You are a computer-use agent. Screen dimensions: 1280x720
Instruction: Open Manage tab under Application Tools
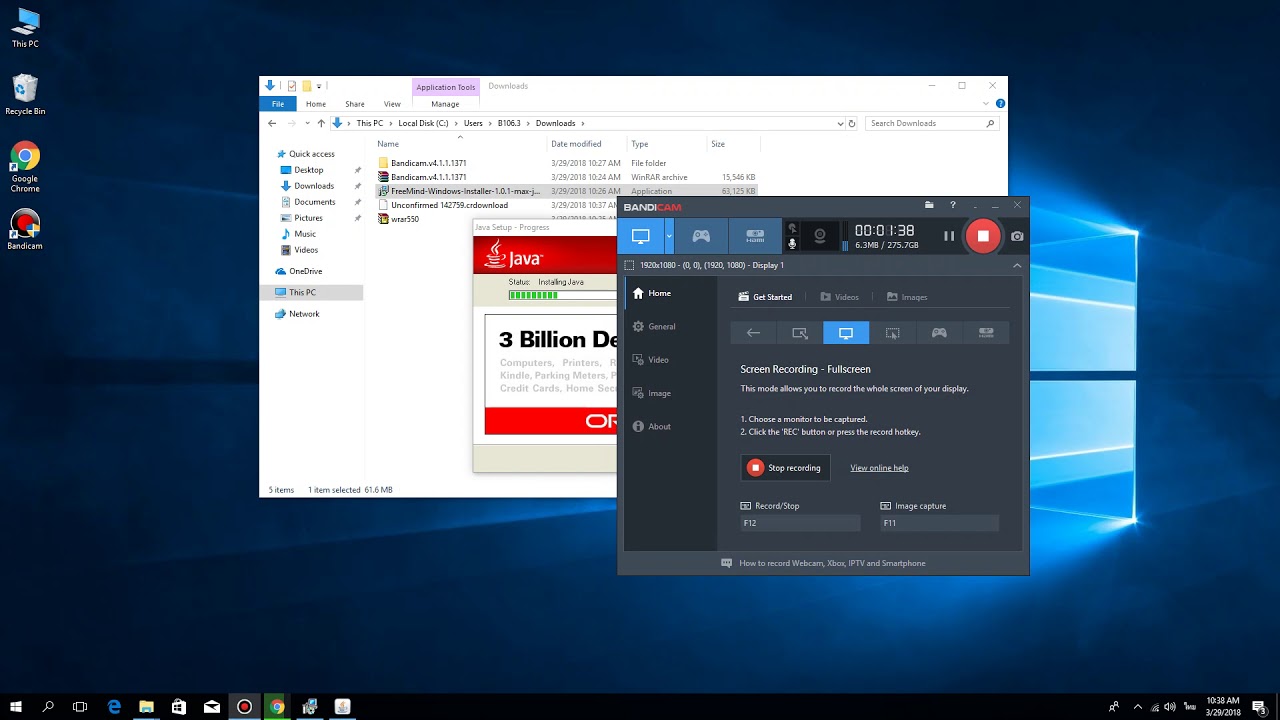coord(445,104)
